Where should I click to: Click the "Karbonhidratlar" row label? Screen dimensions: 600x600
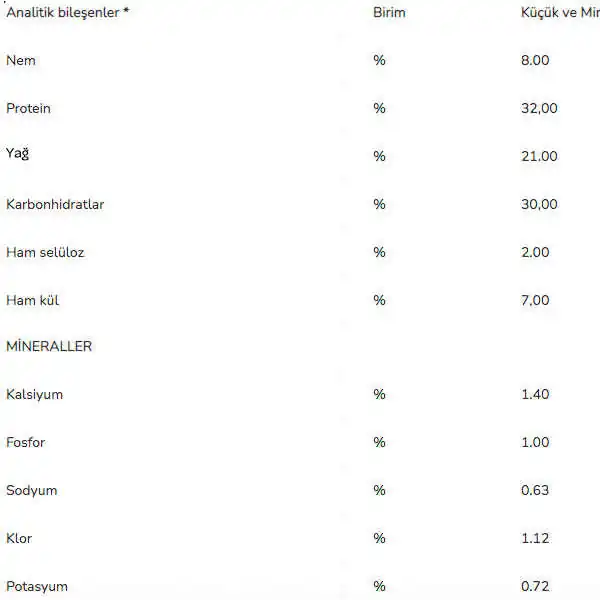tap(55, 204)
